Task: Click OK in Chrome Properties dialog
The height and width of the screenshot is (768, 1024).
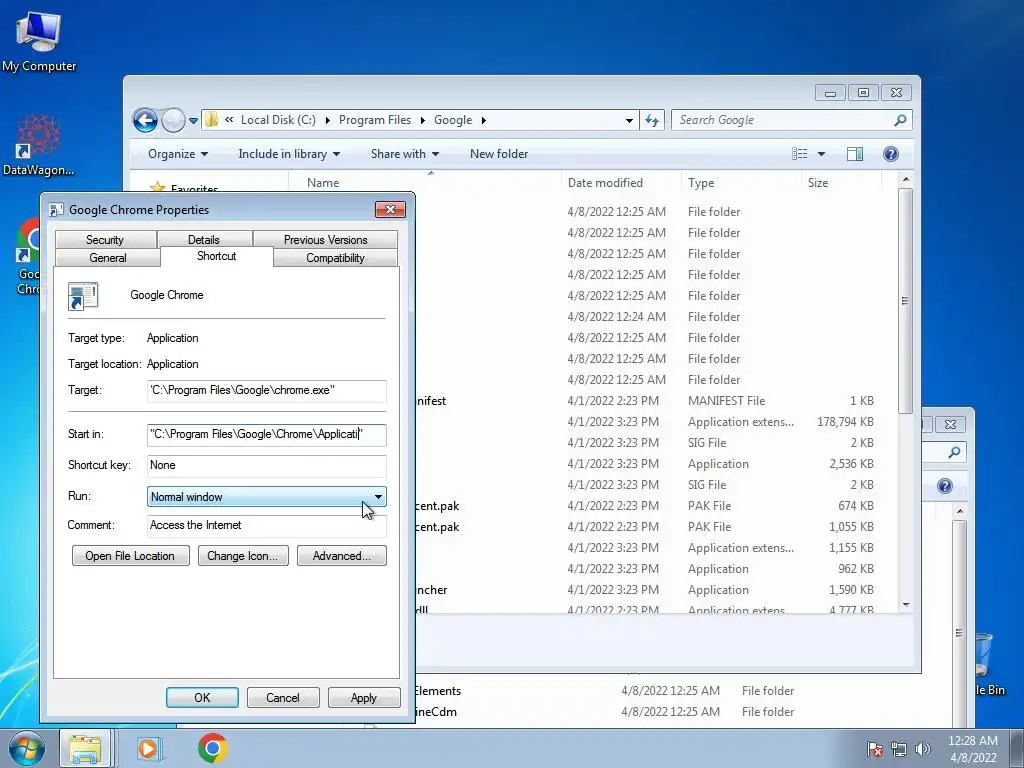Action: [202, 697]
